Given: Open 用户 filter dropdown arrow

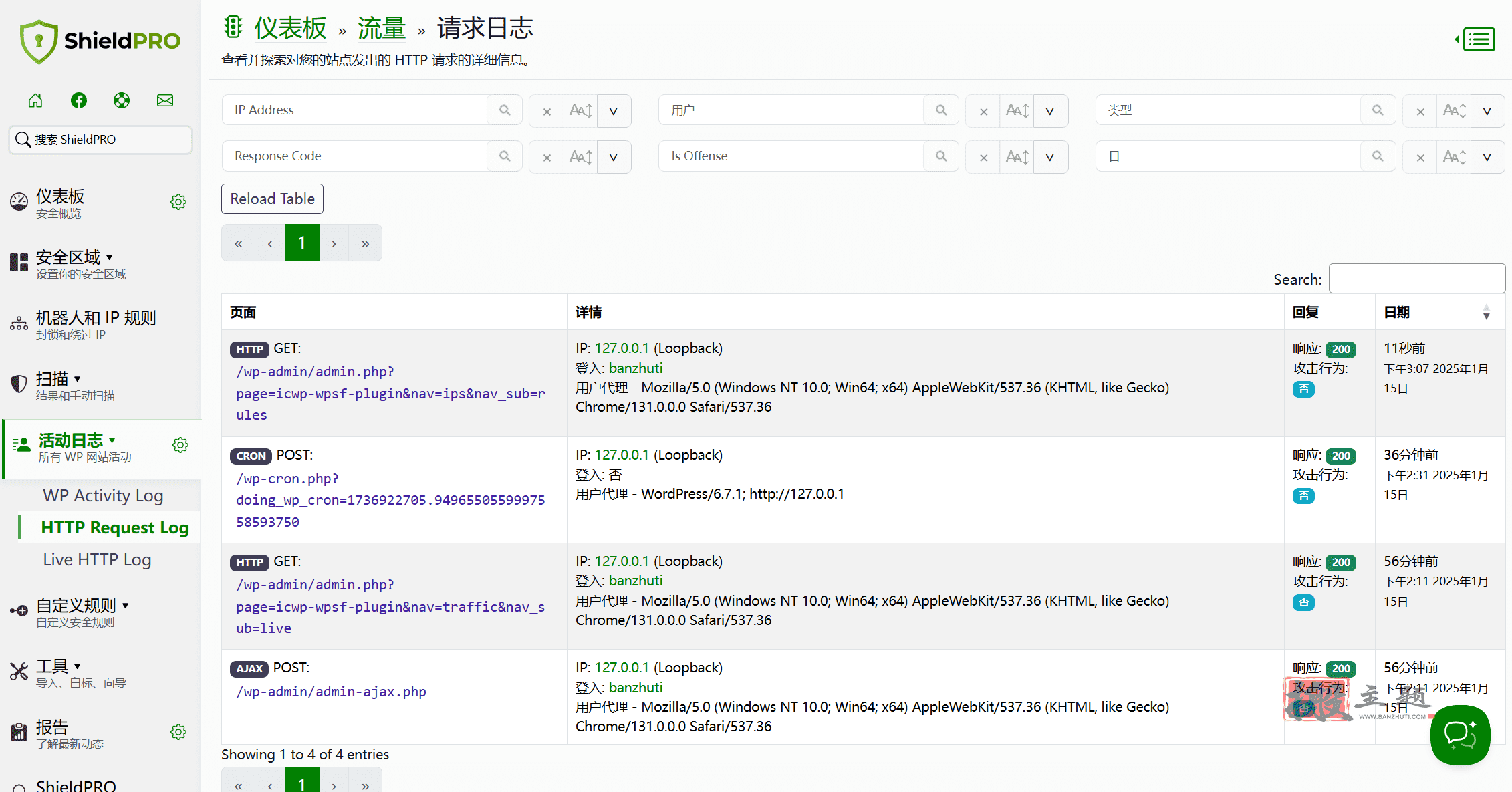Looking at the screenshot, I should pos(1050,111).
